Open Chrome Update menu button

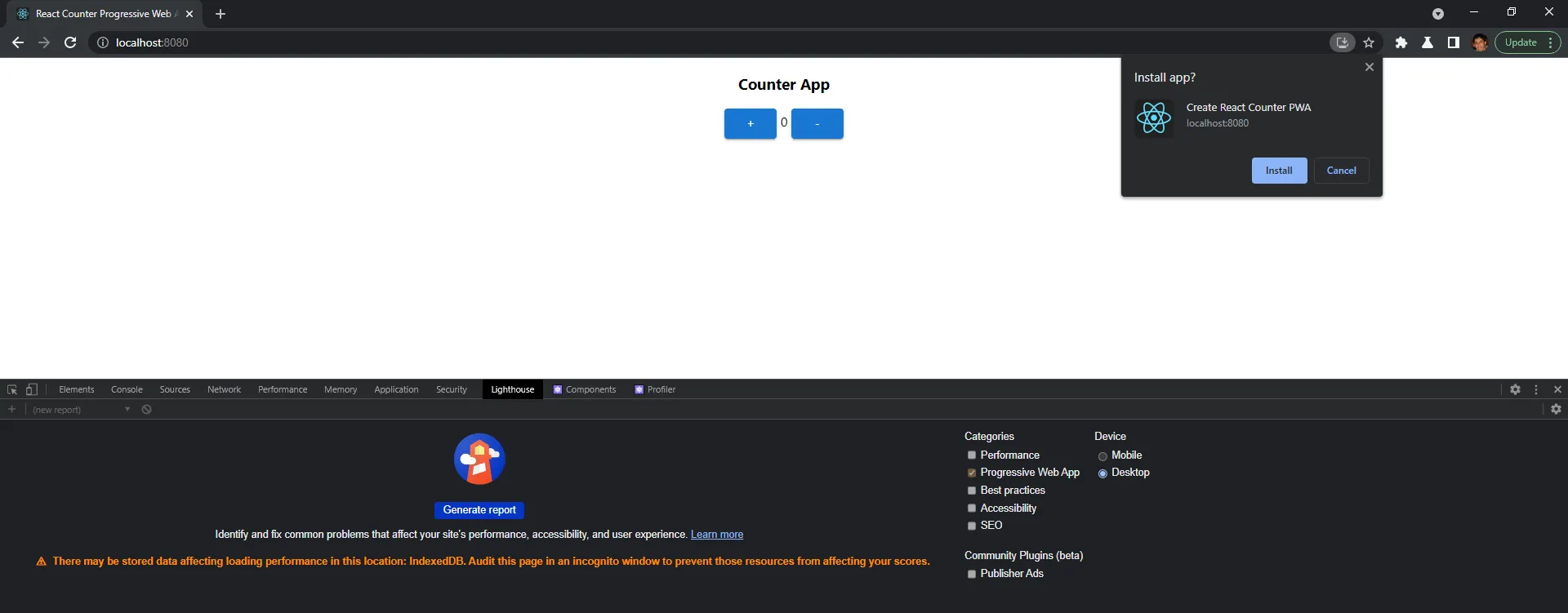pos(1527,42)
